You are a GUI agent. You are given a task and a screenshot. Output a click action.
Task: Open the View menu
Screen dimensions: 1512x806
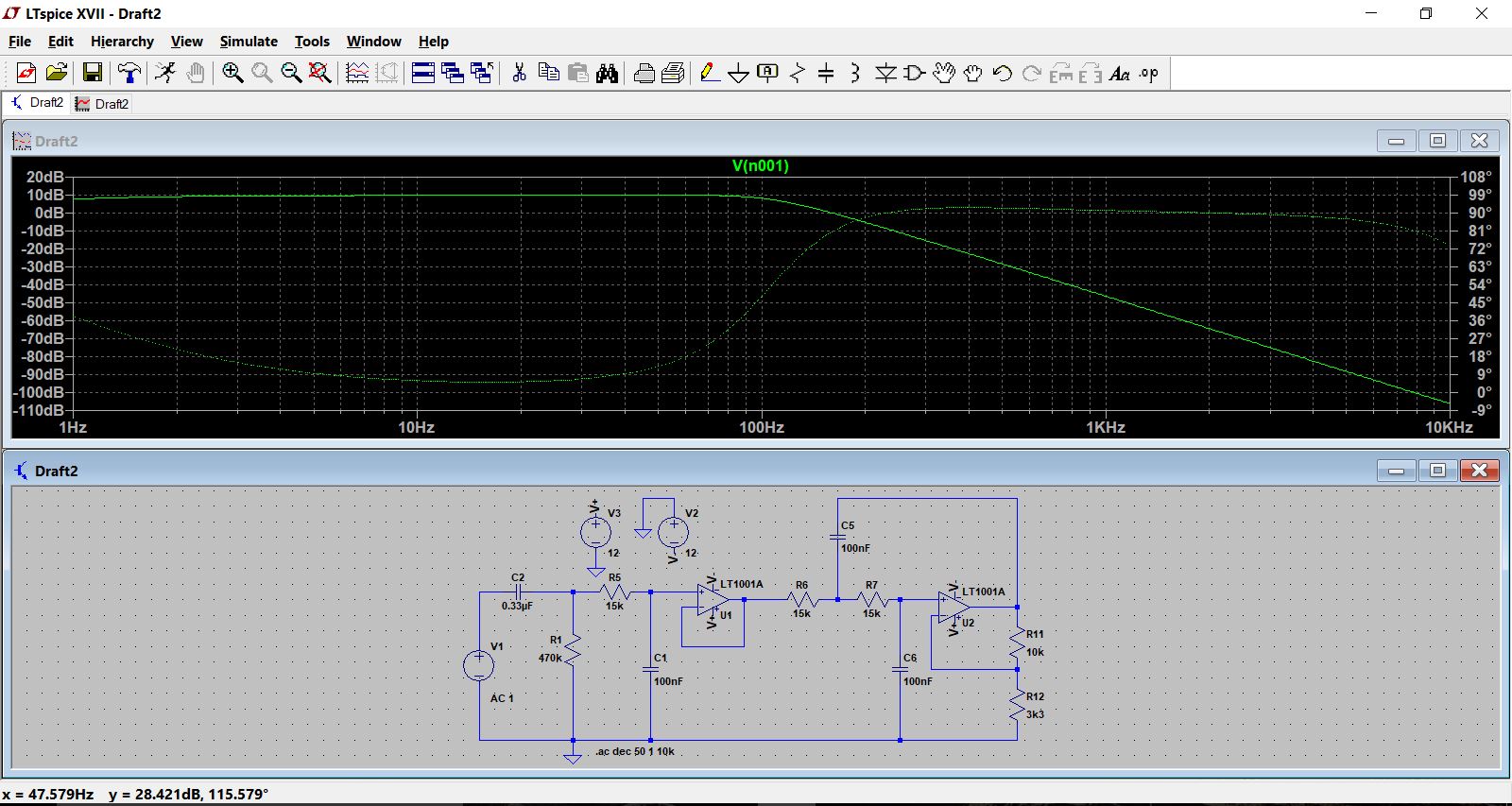[x=186, y=42]
